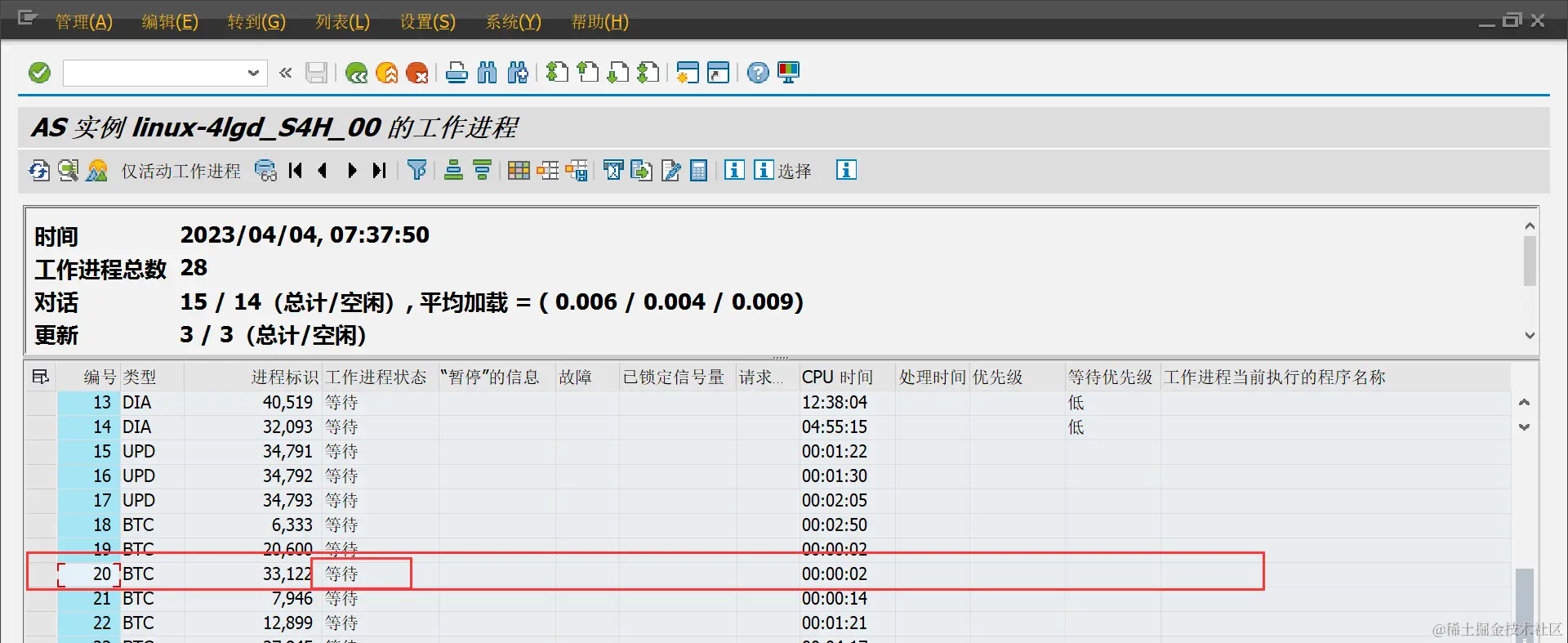The width and height of the screenshot is (1568, 643).
Task: Click the green Back icon
Action: tap(356, 73)
